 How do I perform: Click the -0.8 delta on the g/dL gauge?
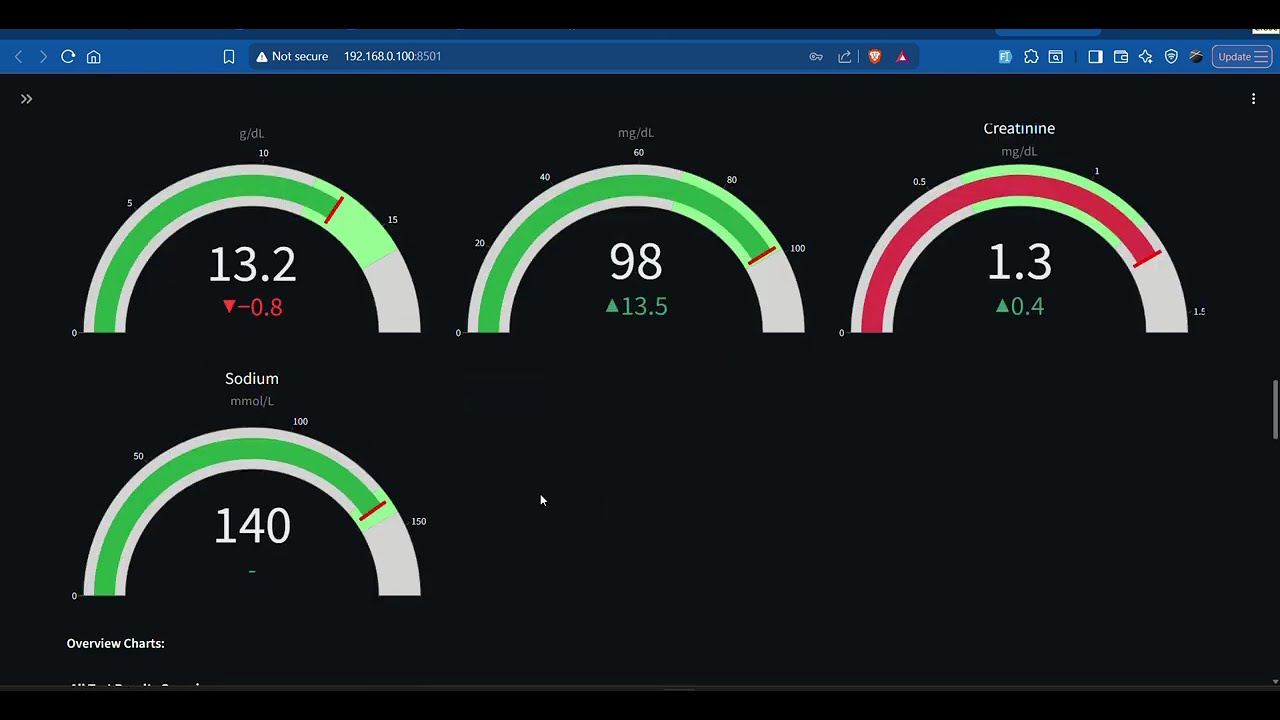coord(253,307)
